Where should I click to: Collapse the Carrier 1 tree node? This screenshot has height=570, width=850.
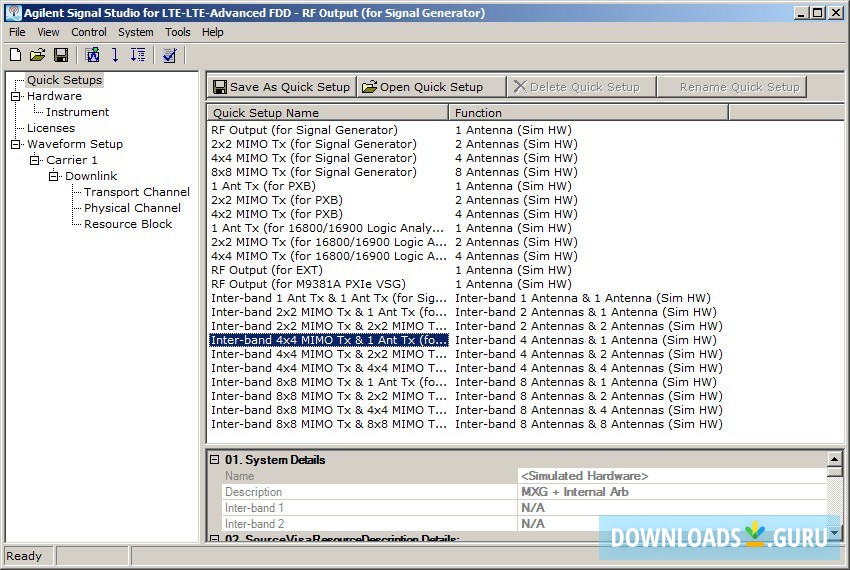coord(35,160)
